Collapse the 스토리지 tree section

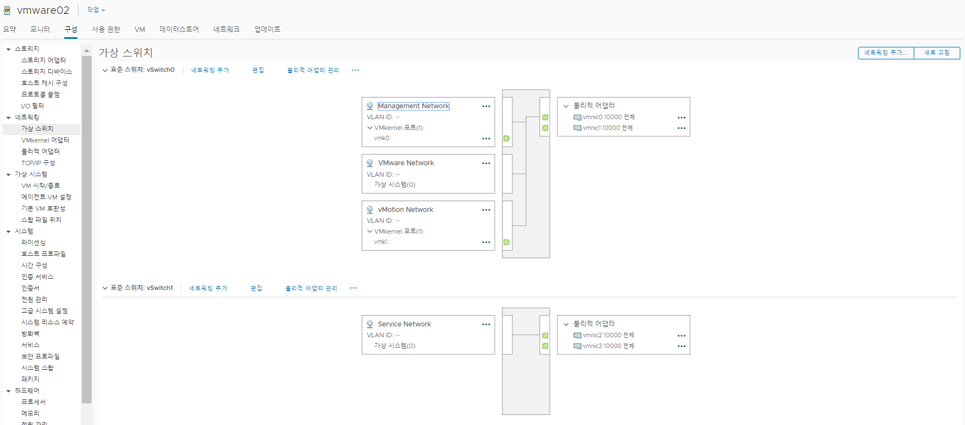point(9,49)
